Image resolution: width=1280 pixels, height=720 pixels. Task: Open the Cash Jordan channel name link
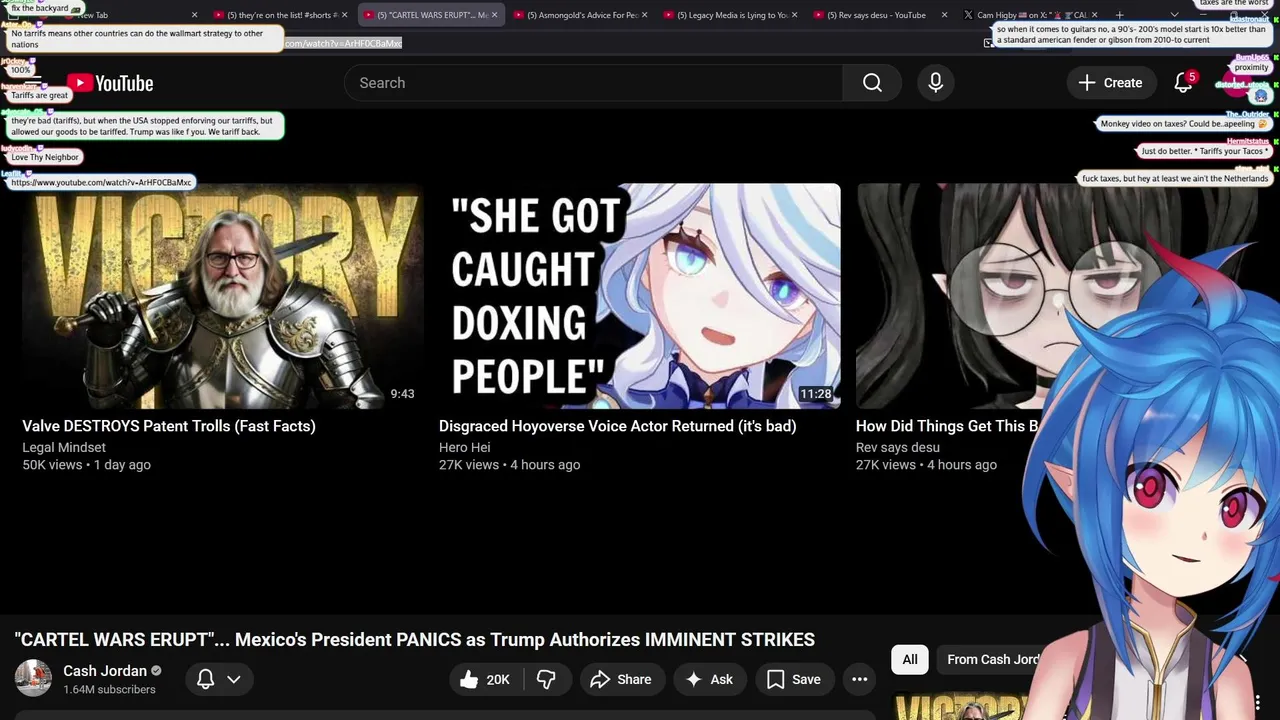click(105, 671)
